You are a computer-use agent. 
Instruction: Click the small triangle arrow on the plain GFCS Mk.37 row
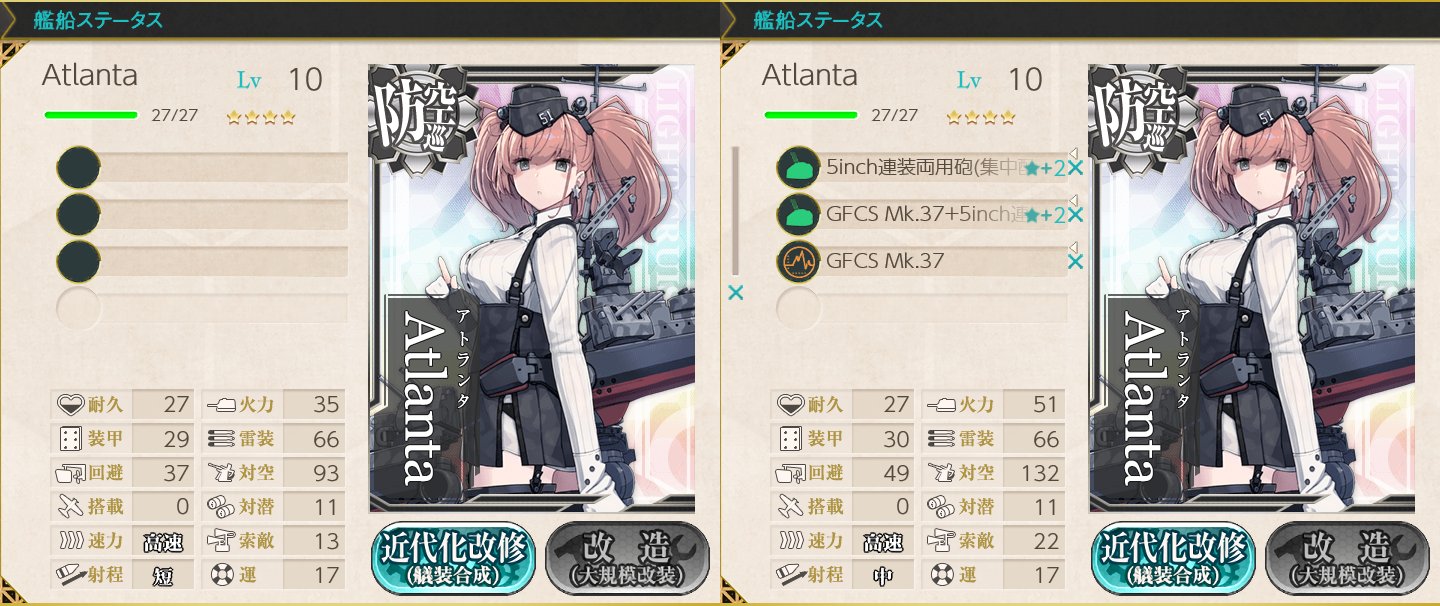coord(1073,247)
